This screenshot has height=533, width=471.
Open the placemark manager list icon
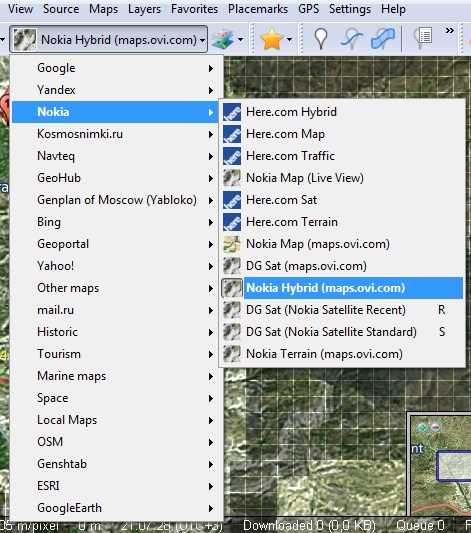pos(422,38)
